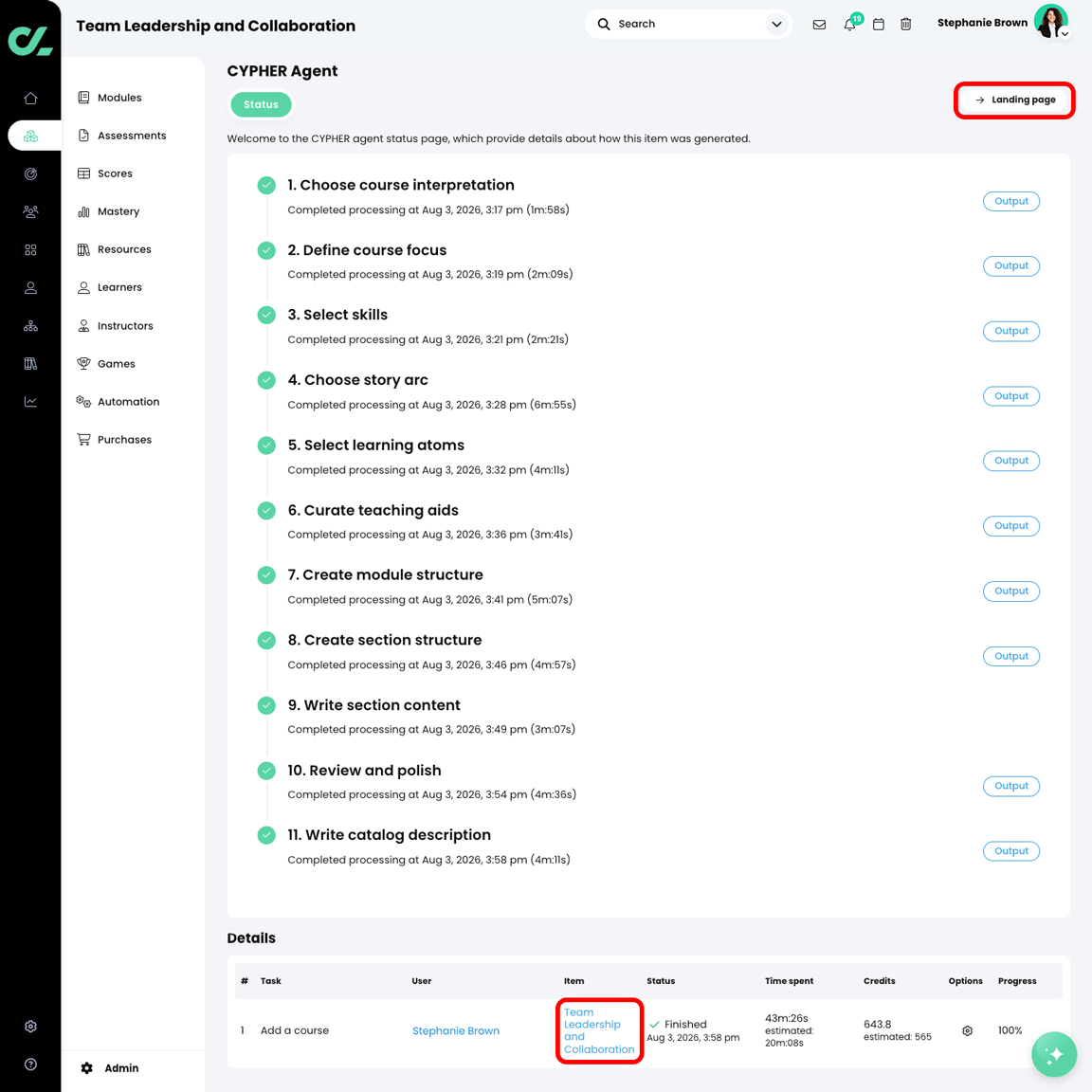Image resolution: width=1092 pixels, height=1092 pixels.
Task: Open Assessments in course sidebar
Action: point(122,136)
